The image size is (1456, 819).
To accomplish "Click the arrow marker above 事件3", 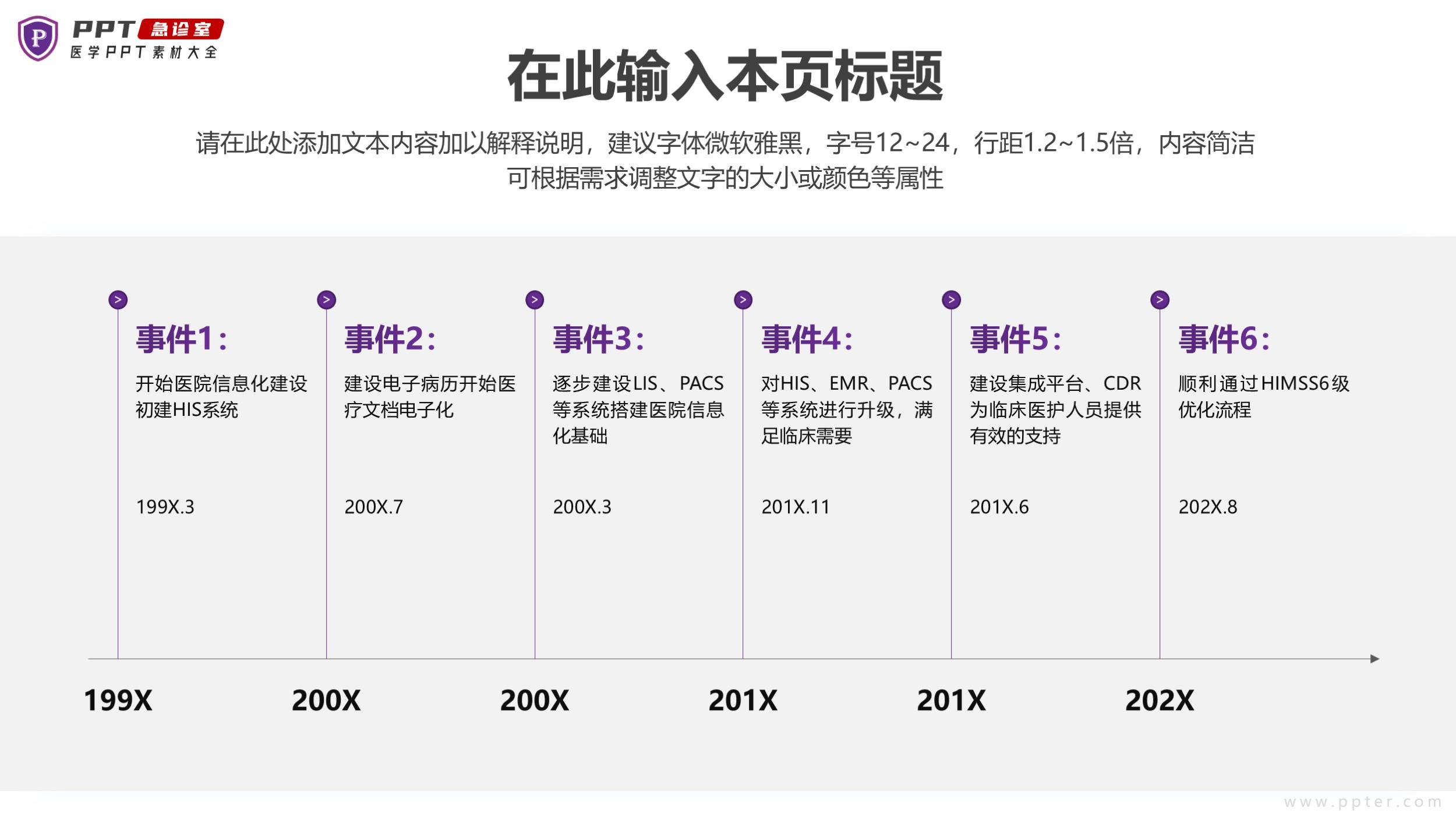I will [535, 300].
